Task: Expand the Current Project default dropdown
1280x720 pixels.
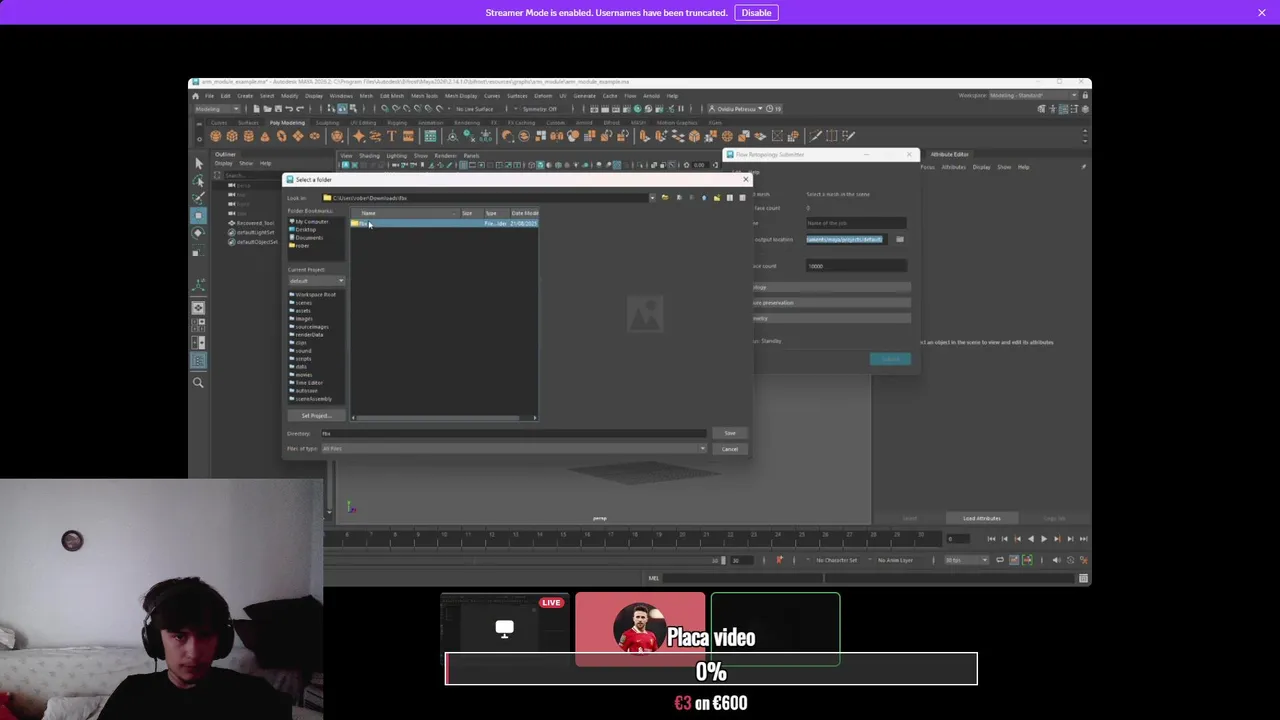Action: click(316, 281)
